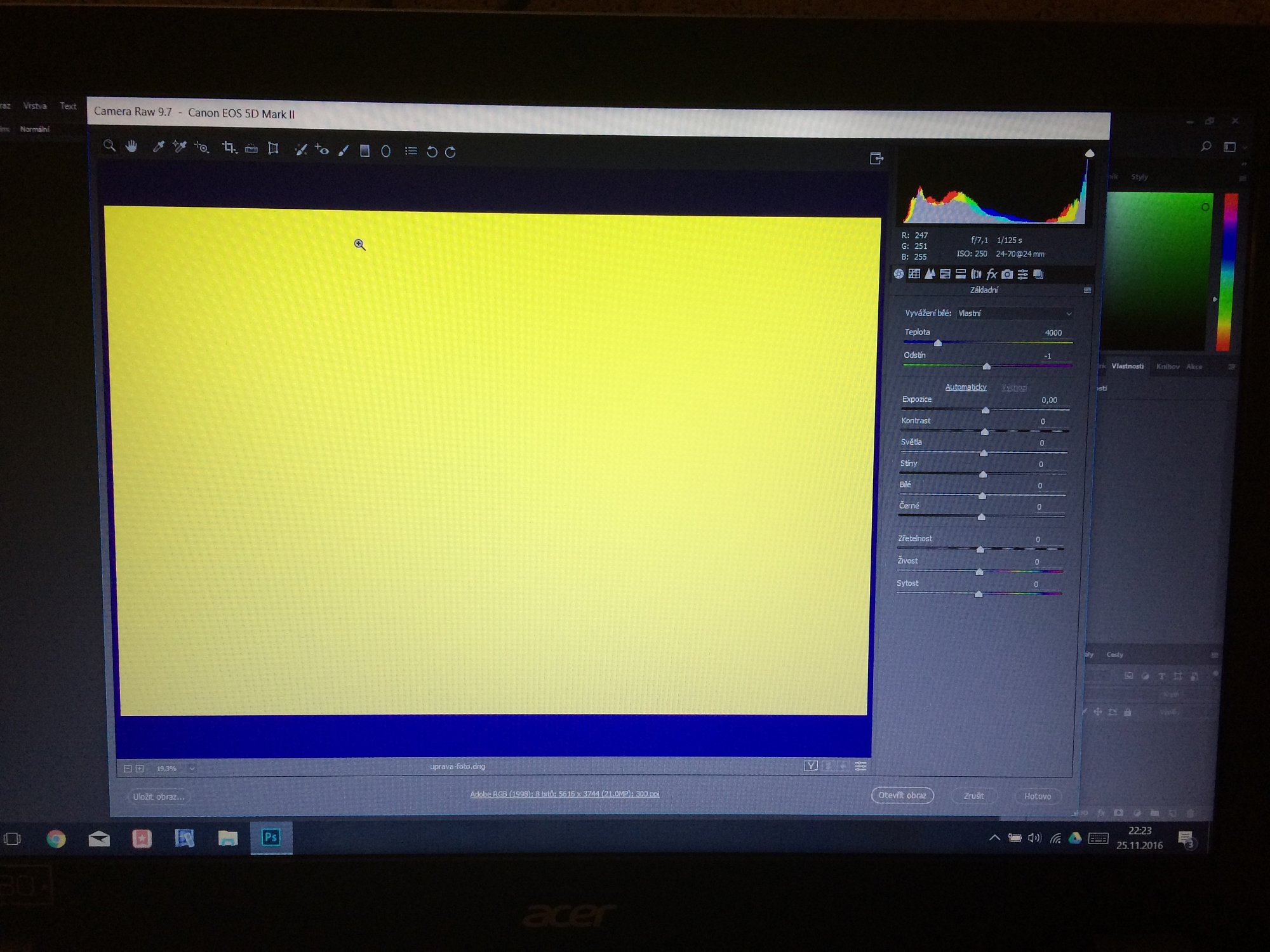The image size is (1270, 952).
Task: Adjust the Teplota slider
Action: (938, 343)
